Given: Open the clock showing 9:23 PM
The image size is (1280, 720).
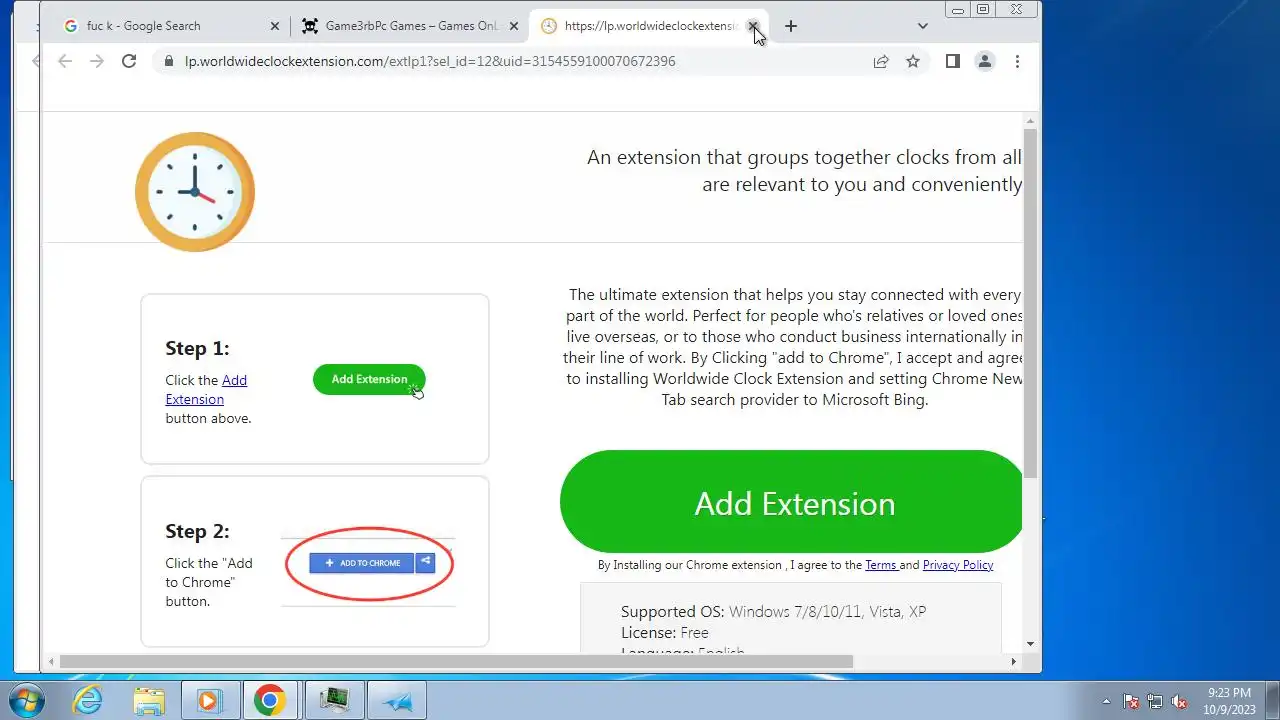Looking at the screenshot, I should coord(1229,700).
